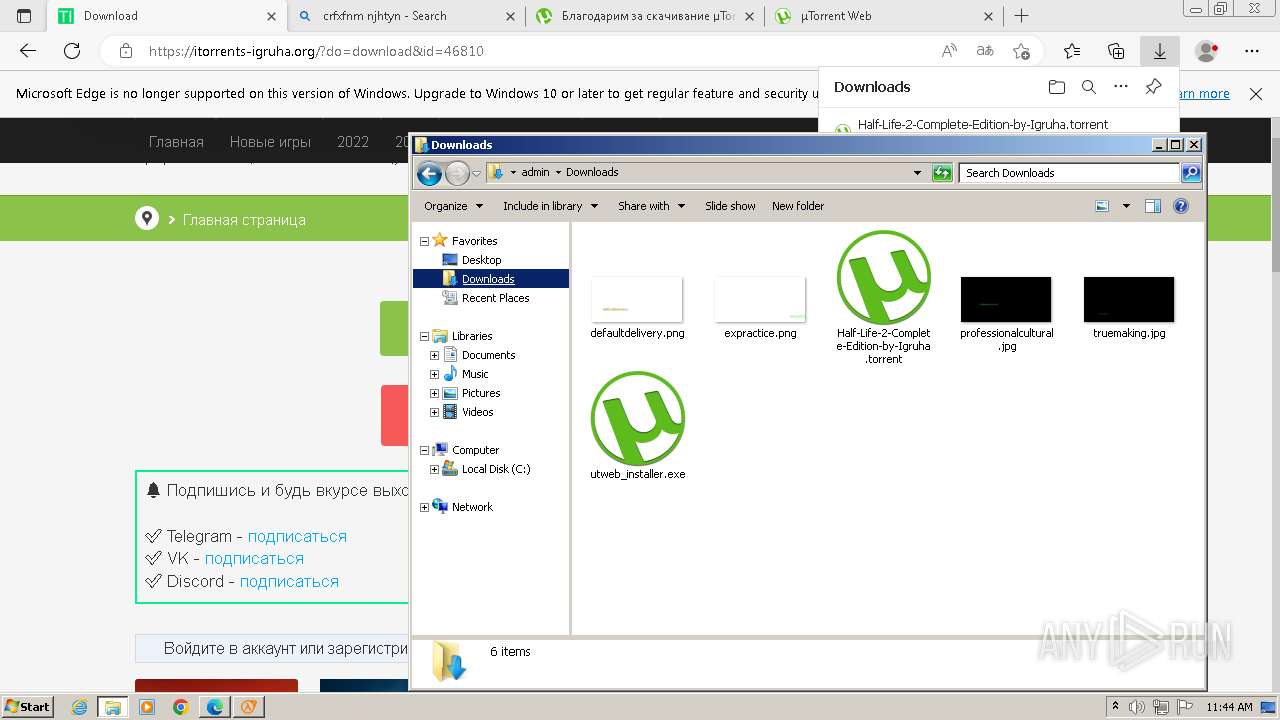Screen dimensions: 1280x720
Task: Expand the Local Disk (C:) node
Action: pyautogui.click(x=434, y=469)
